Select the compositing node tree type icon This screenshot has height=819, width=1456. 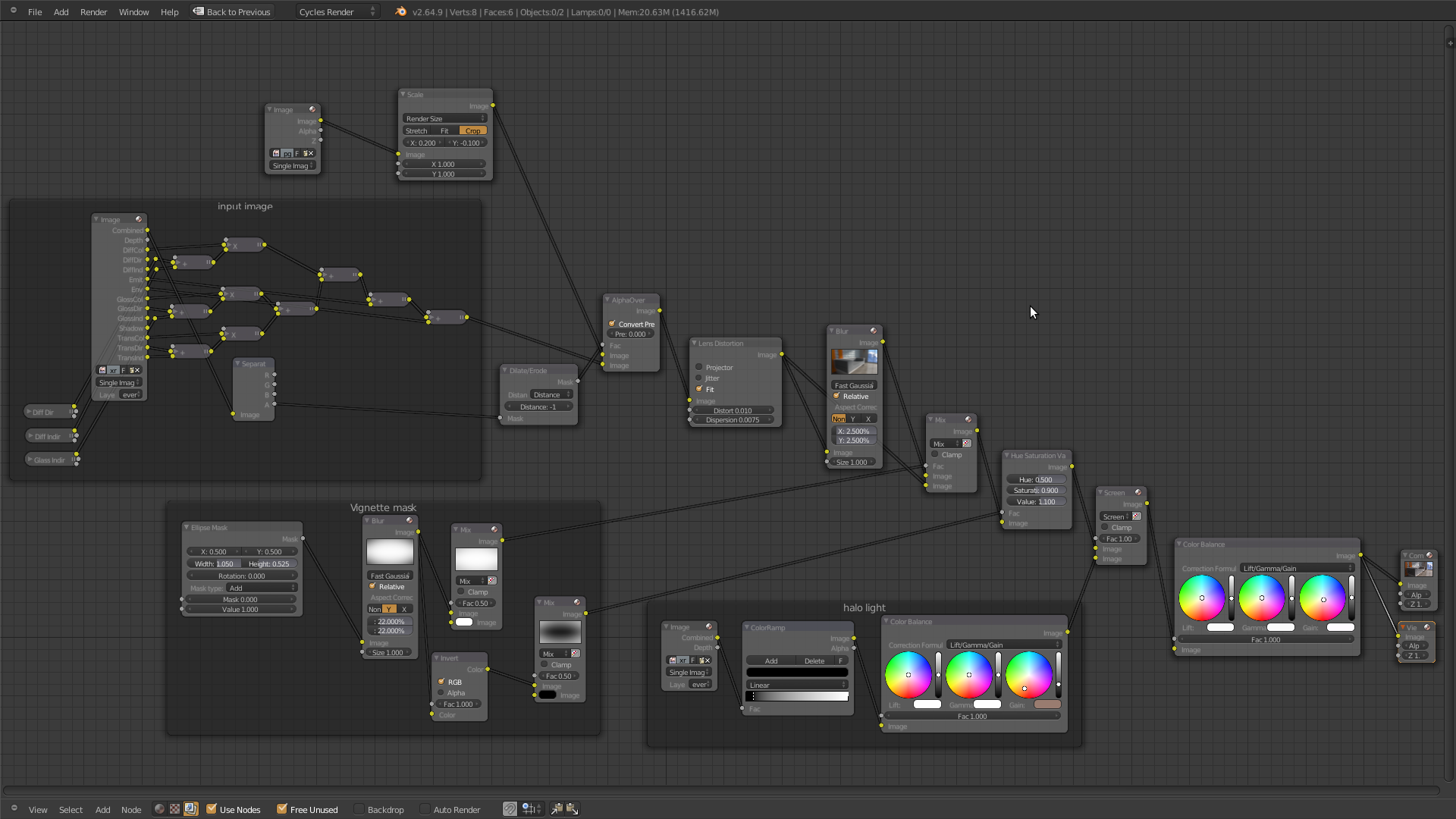tap(190, 809)
